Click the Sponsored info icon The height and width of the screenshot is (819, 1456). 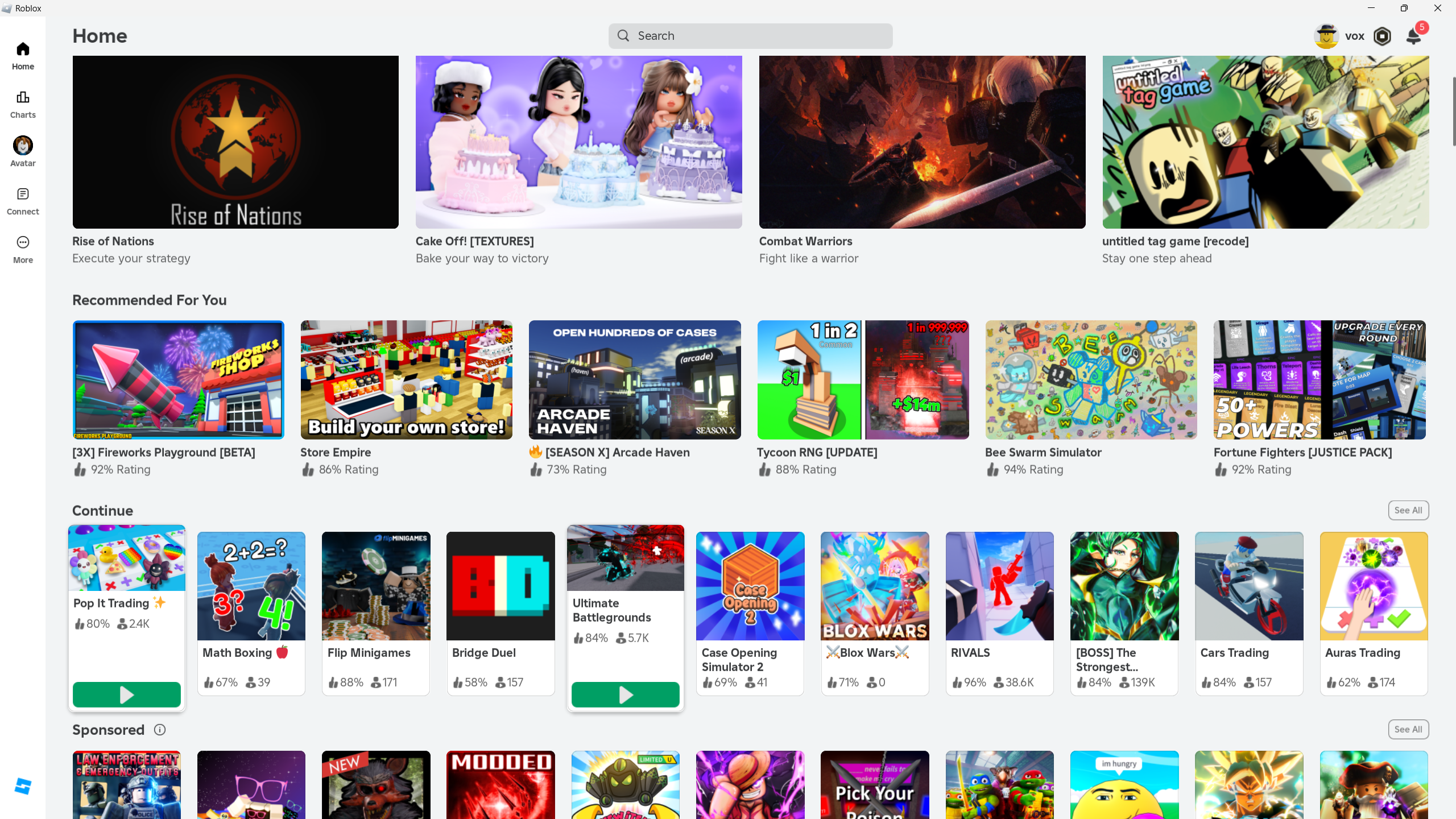pyautogui.click(x=160, y=730)
